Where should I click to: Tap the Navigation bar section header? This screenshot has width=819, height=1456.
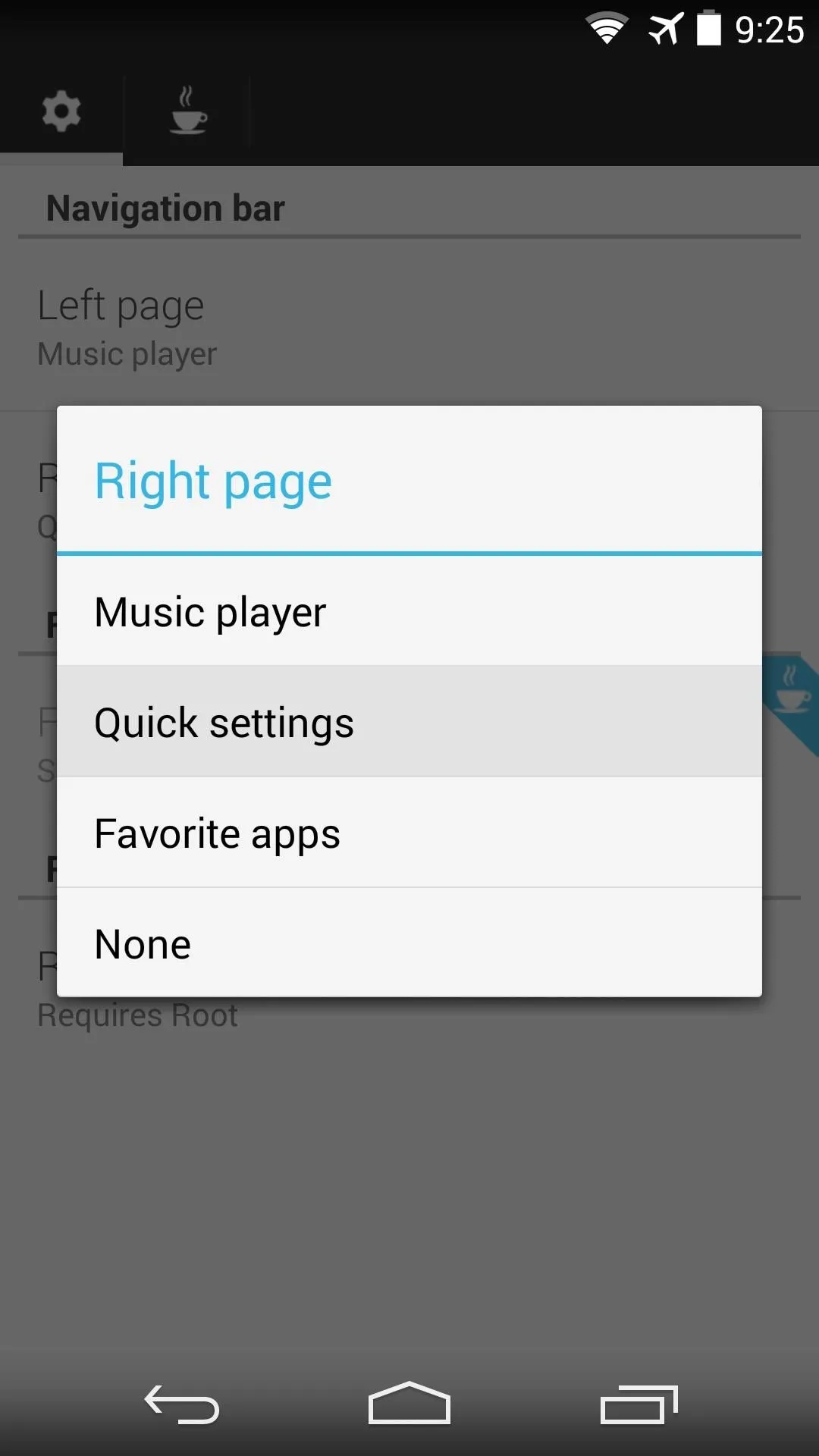tap(165, 208)
